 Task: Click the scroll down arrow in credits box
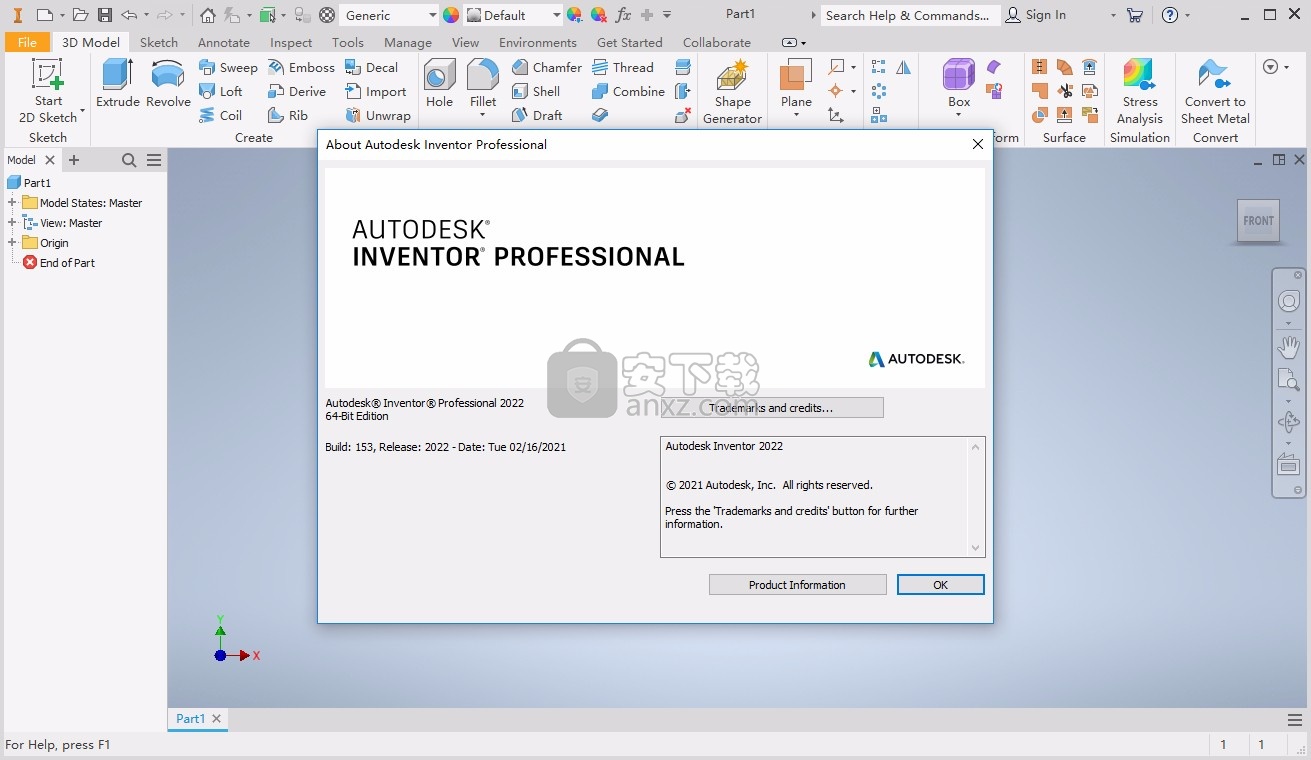tap(976, 548)
